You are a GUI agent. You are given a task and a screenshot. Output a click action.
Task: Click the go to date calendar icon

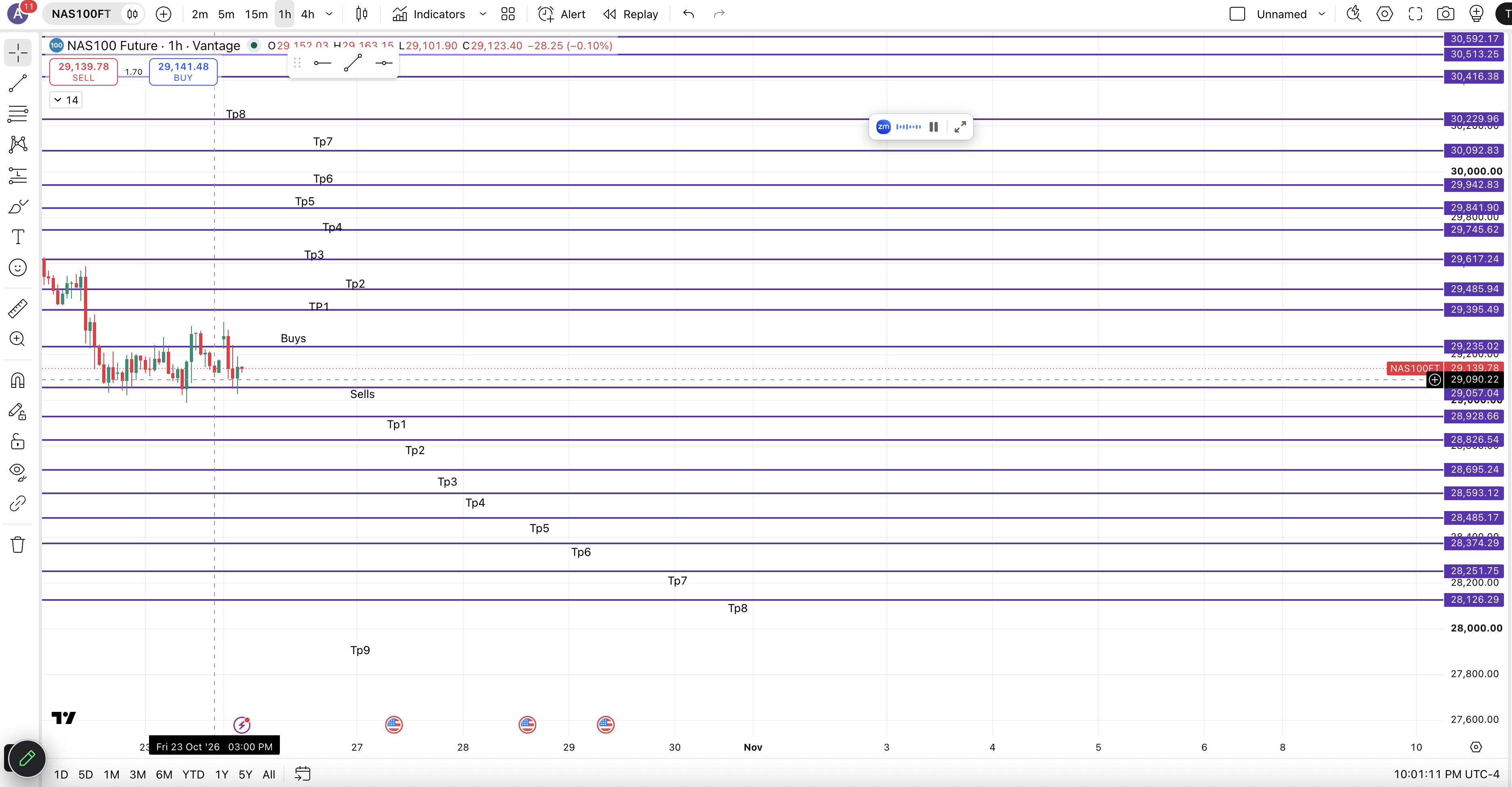tap(302, 774)
